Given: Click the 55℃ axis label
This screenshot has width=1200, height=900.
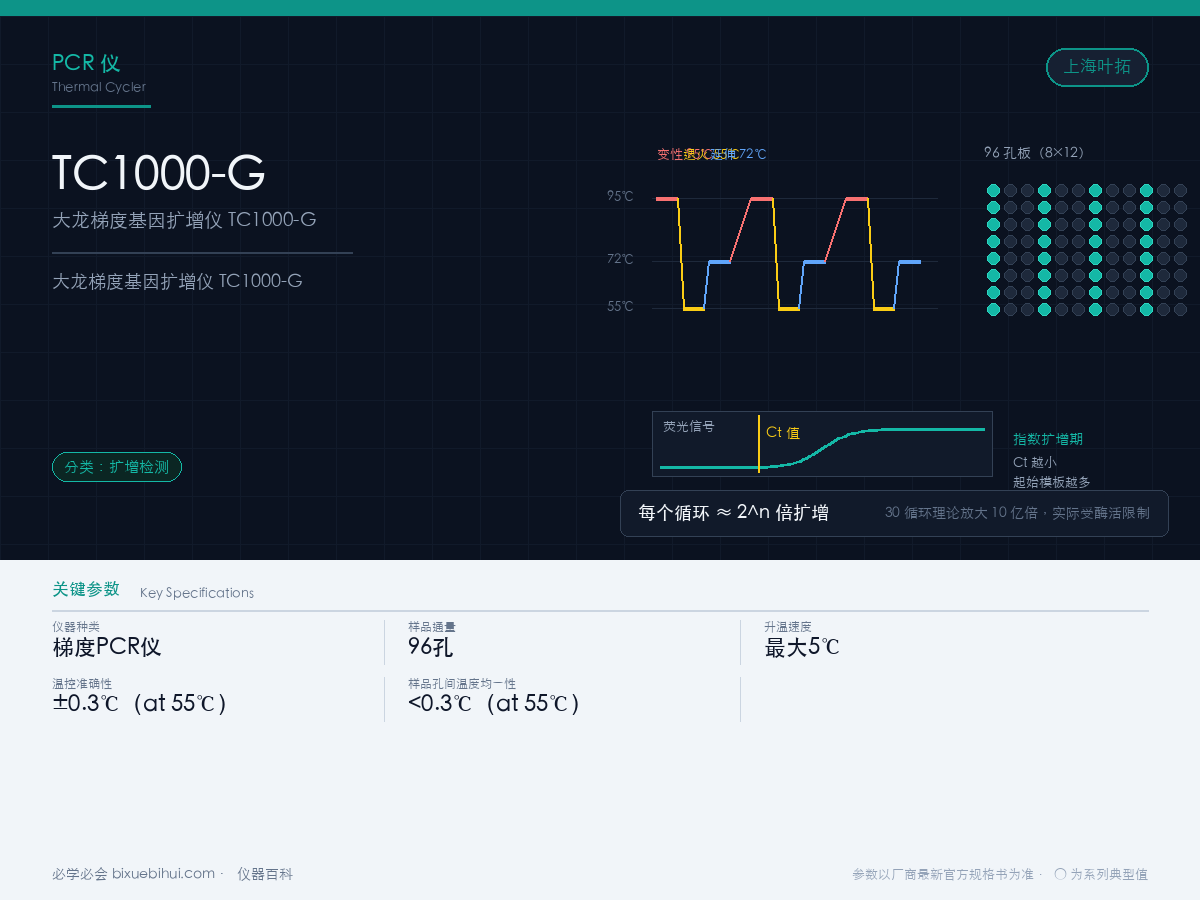Looking at the screenshot, I should [x=620, y=306].
